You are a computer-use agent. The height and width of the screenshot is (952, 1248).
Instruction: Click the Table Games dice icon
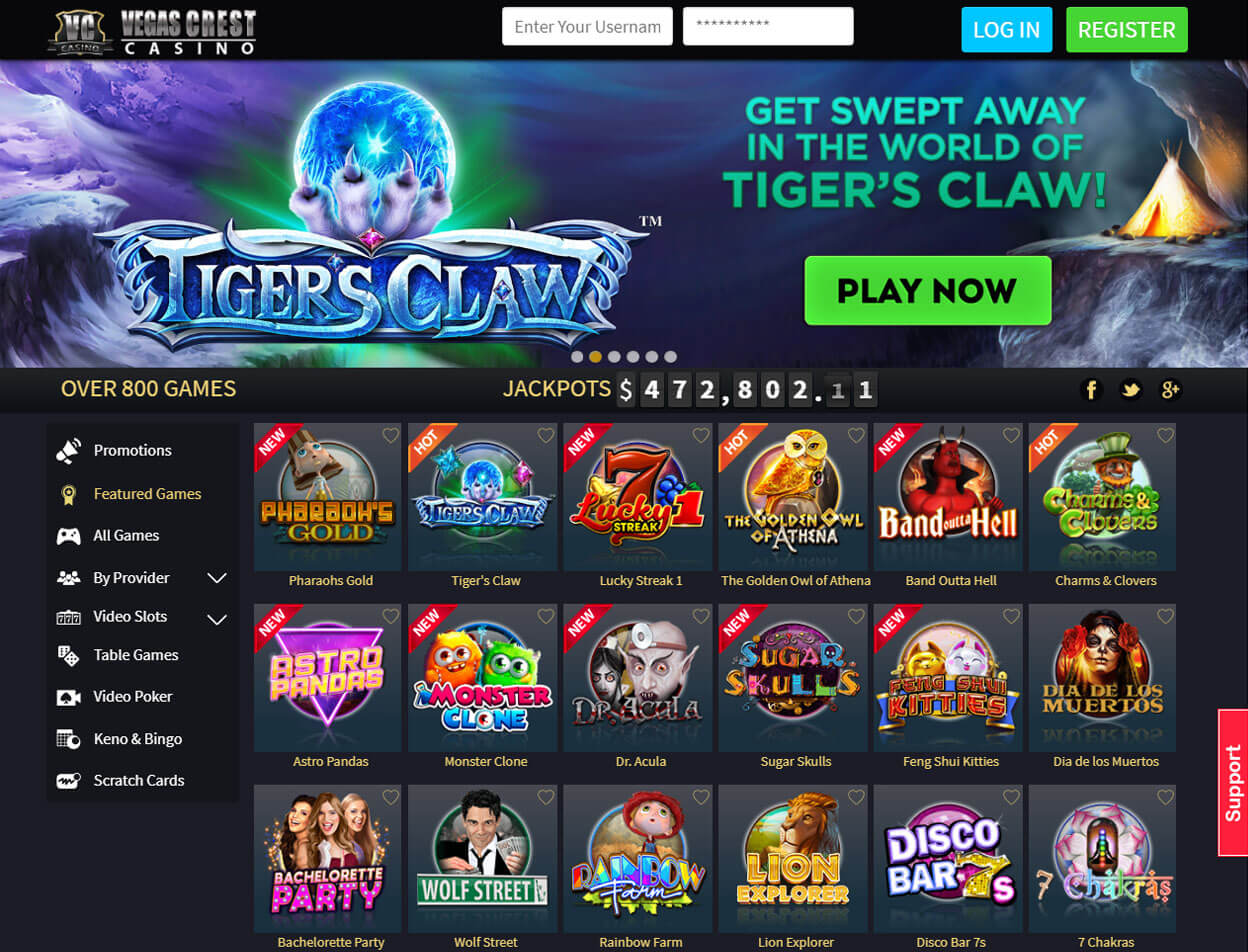68,655
